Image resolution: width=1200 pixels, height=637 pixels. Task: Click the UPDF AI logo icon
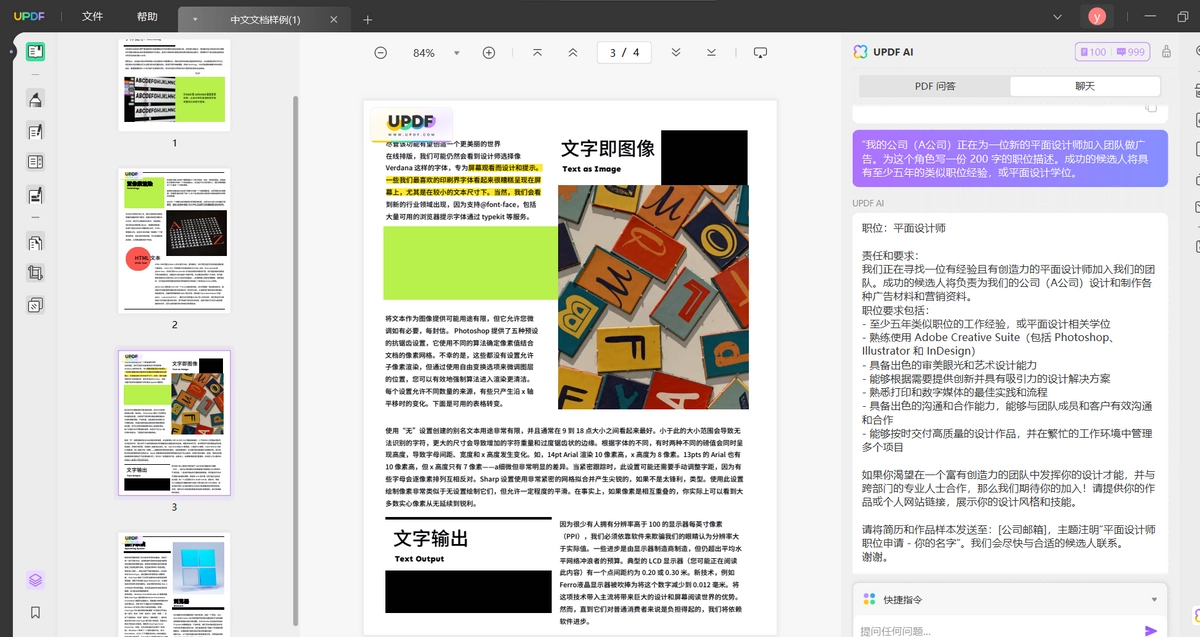861,52
